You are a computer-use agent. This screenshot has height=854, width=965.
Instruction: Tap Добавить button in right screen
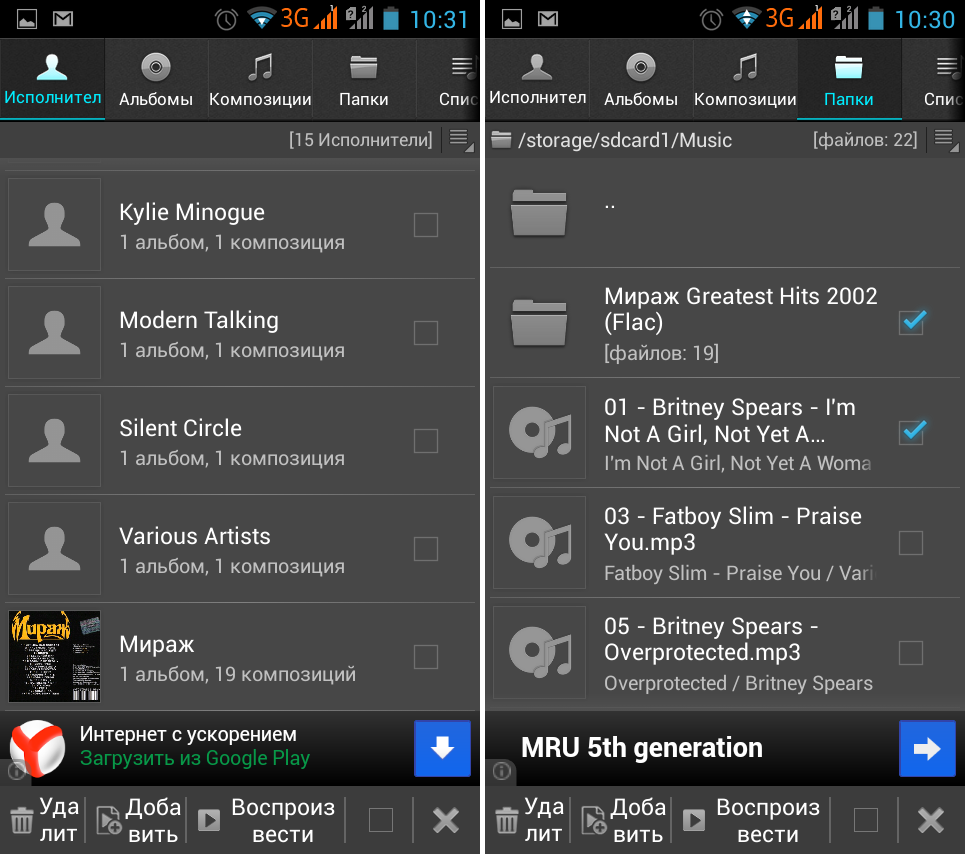[x=624, y=820]
